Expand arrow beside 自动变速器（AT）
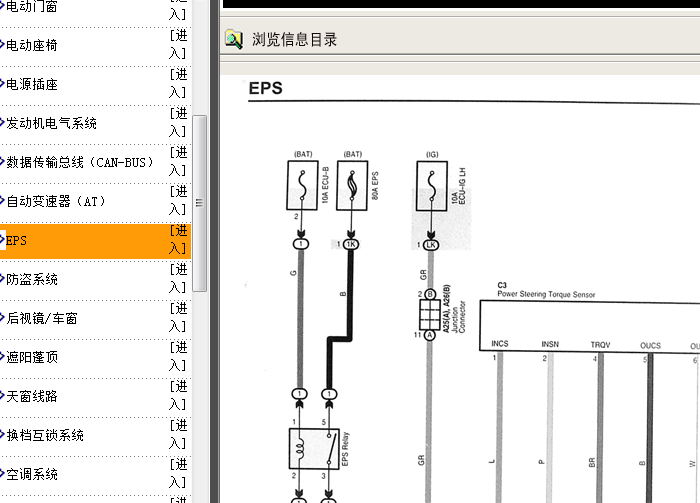Image resolution: width=700 pixels, height=503 pixels. click(x=2, y=200)
